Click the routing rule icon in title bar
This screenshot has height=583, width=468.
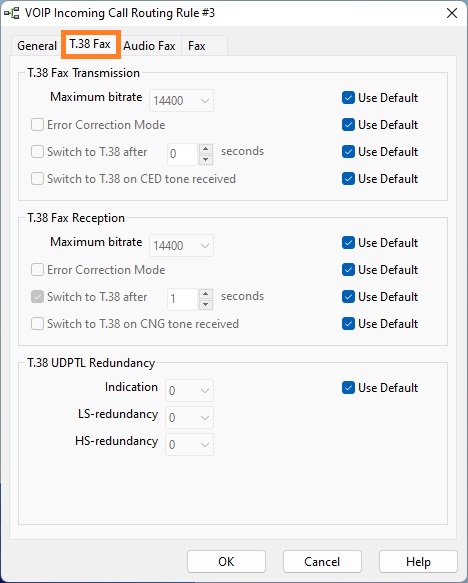pyautogui.click(x=12, y=13)
